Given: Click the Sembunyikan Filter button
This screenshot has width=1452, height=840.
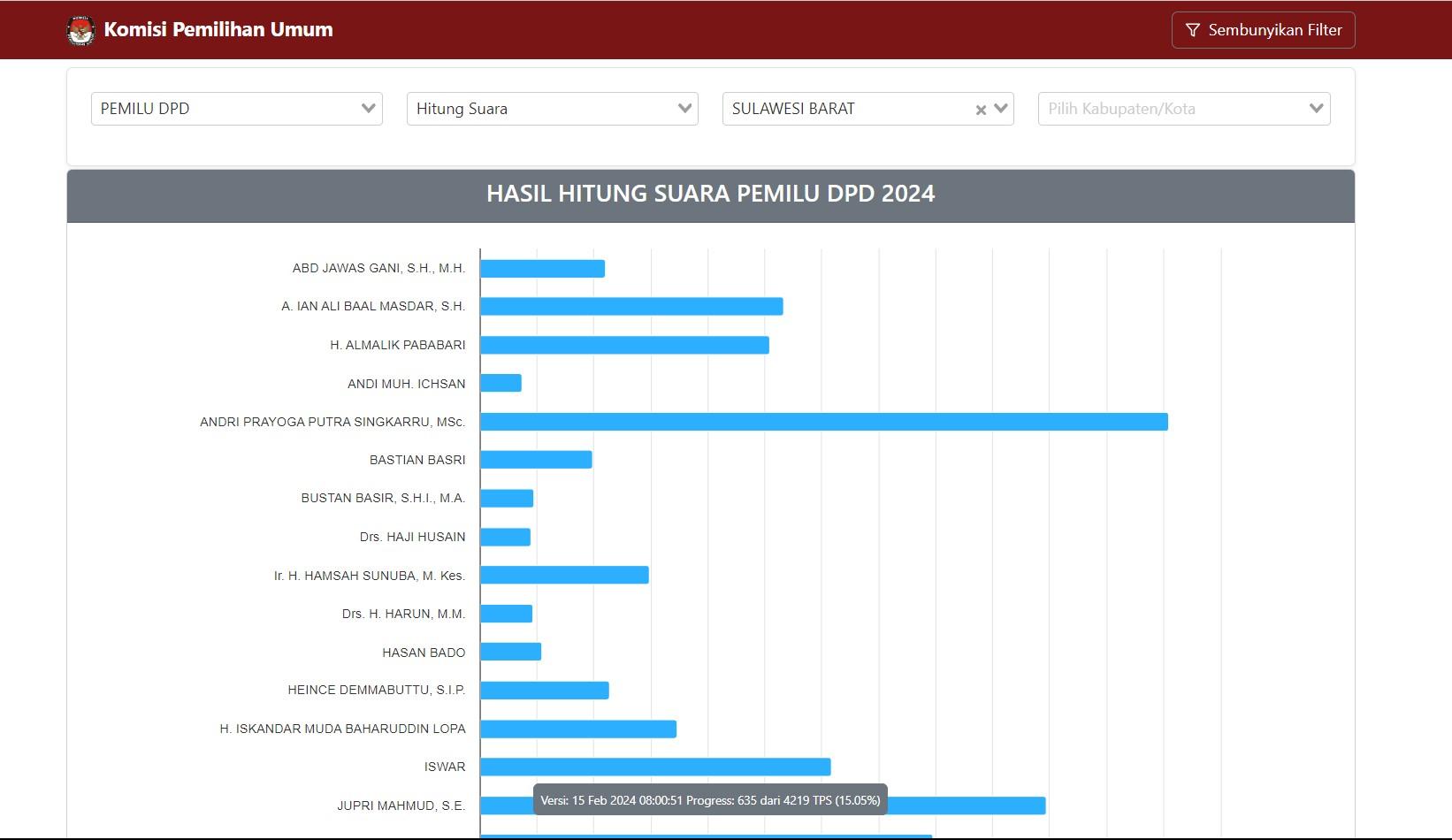Looking at the screenshot, I should [1263, 29].
